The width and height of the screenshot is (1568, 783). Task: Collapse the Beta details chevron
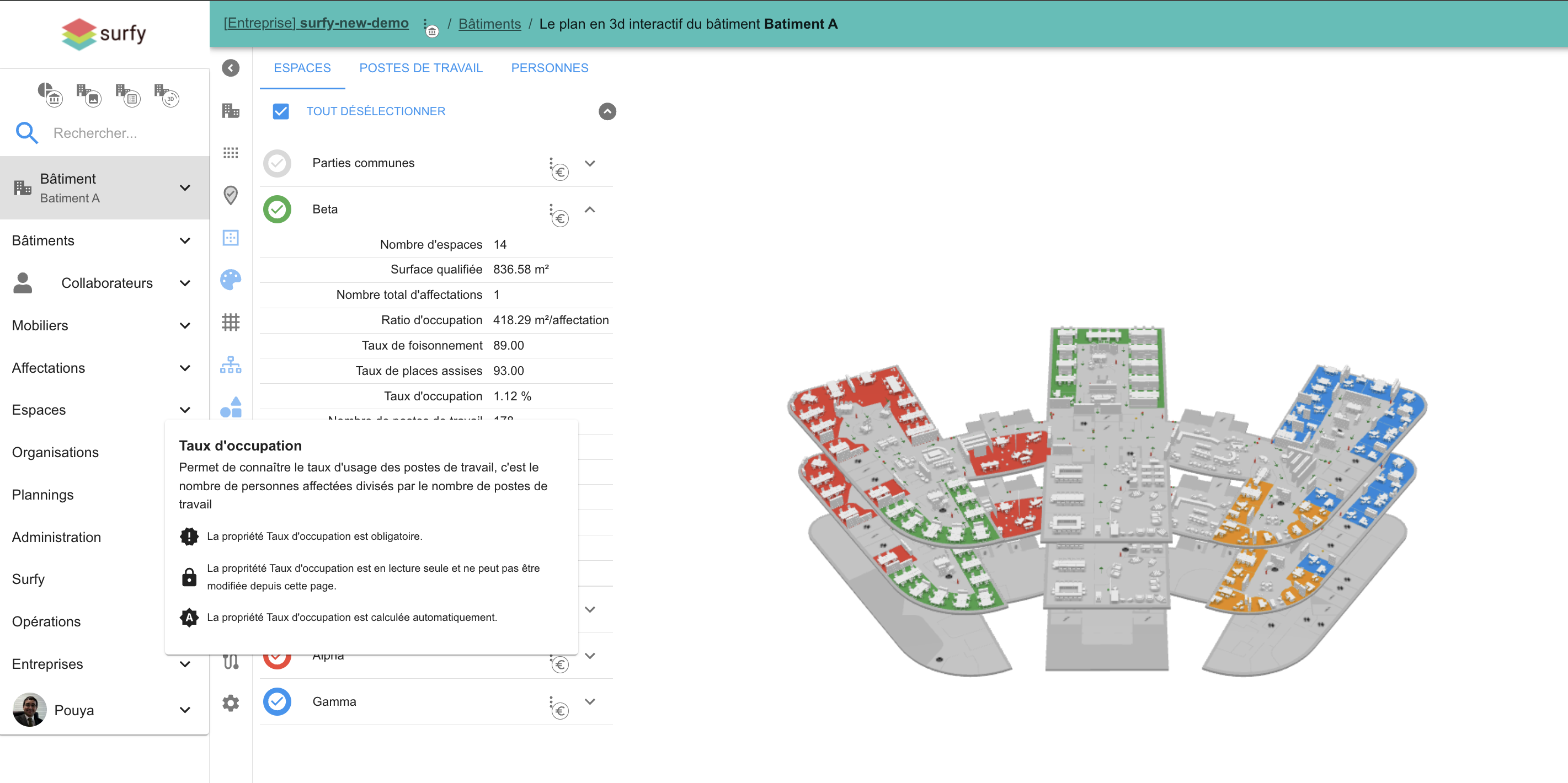[x=589, y=210]
